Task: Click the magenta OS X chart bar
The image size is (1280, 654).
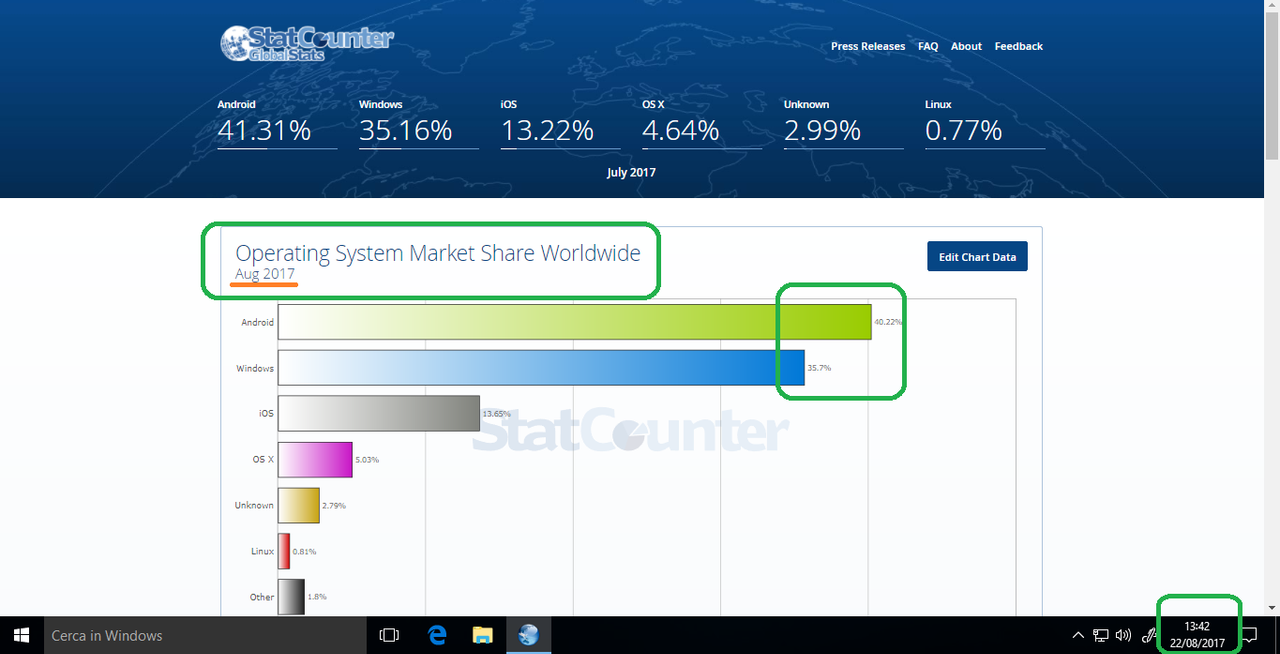Action: click(x=315, y=460)
